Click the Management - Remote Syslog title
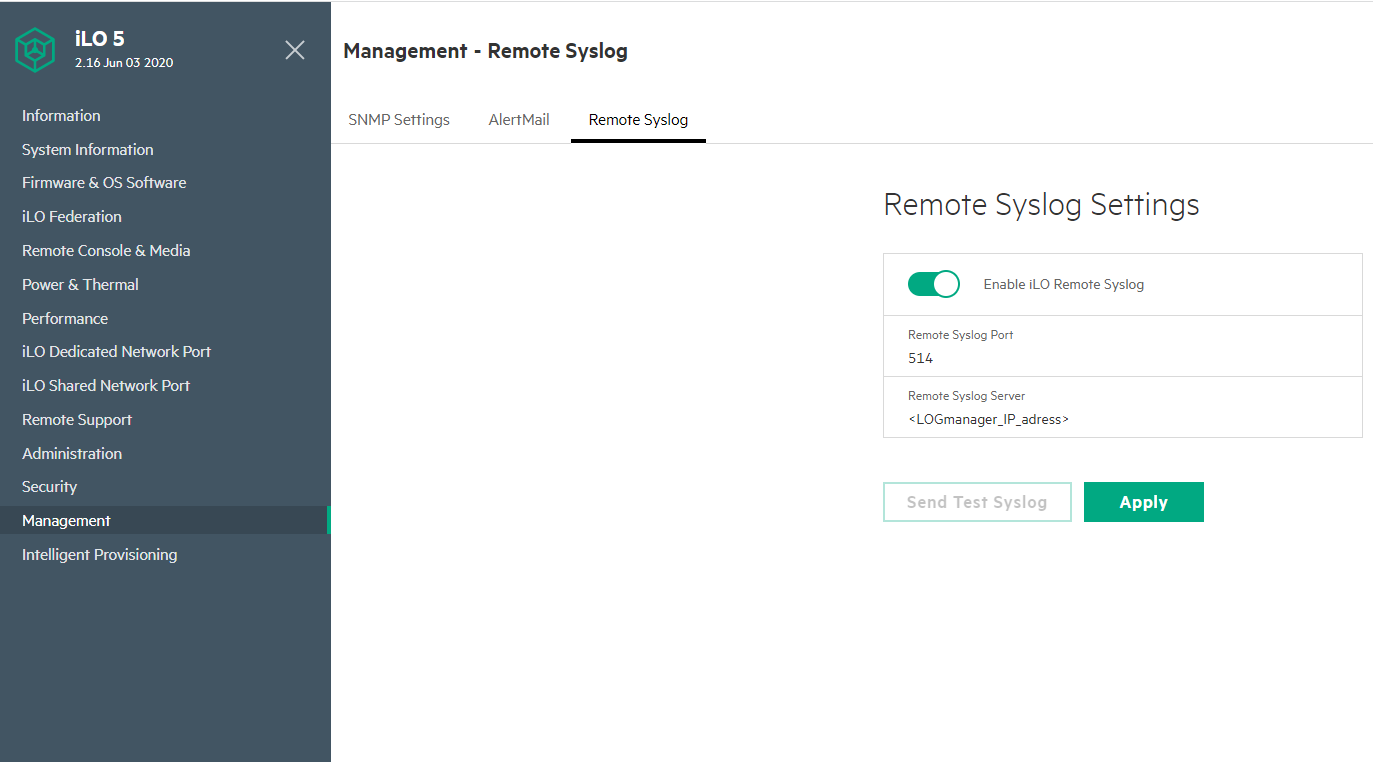Screen dimensions: 1373x762 pyautogui.click(x=485, y=51)
